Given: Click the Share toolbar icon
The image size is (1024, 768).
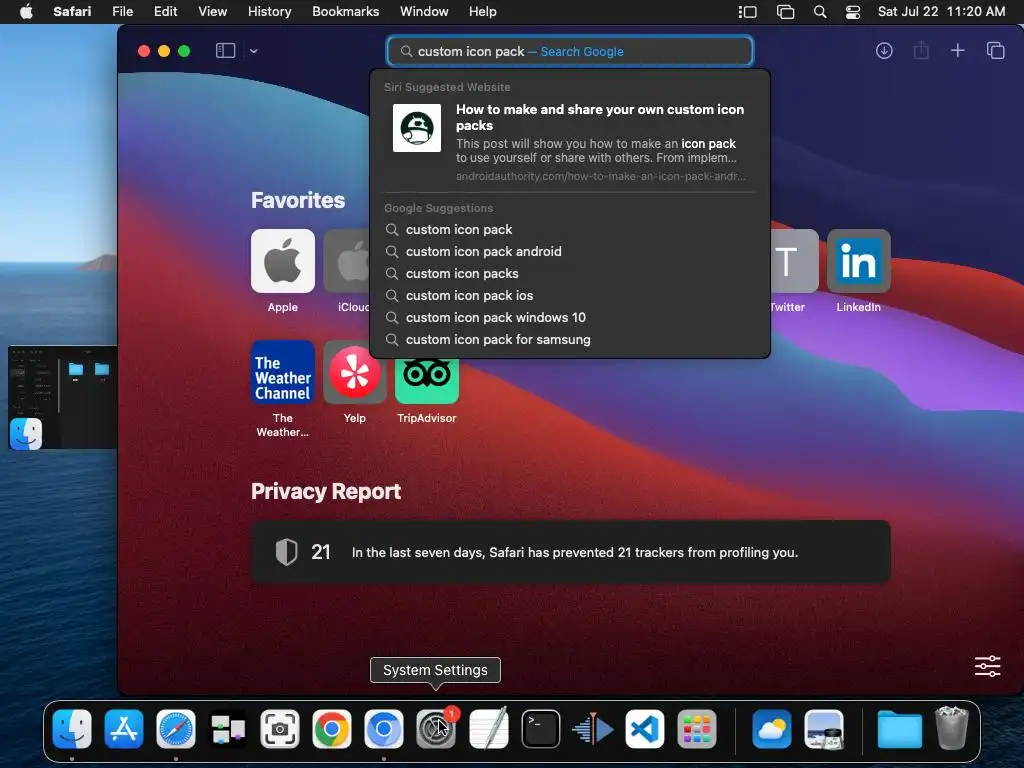Looking at the screenshot, I should click(x=921, y=50).
